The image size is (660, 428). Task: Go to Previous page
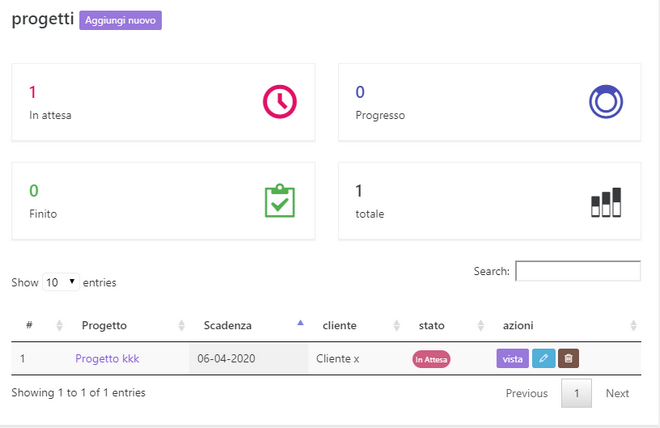pyautogui.click(x=526, y=393)
